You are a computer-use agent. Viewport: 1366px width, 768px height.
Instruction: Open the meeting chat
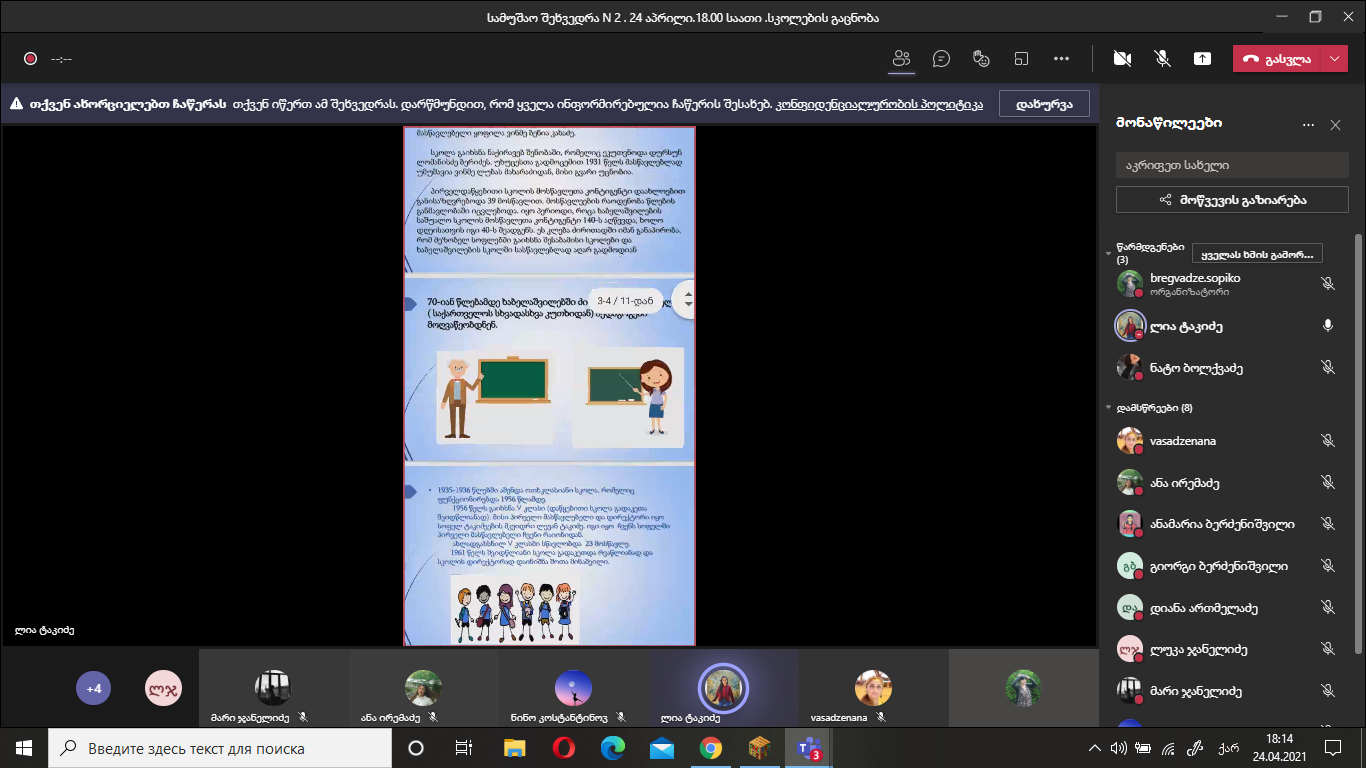coord(941,59)
